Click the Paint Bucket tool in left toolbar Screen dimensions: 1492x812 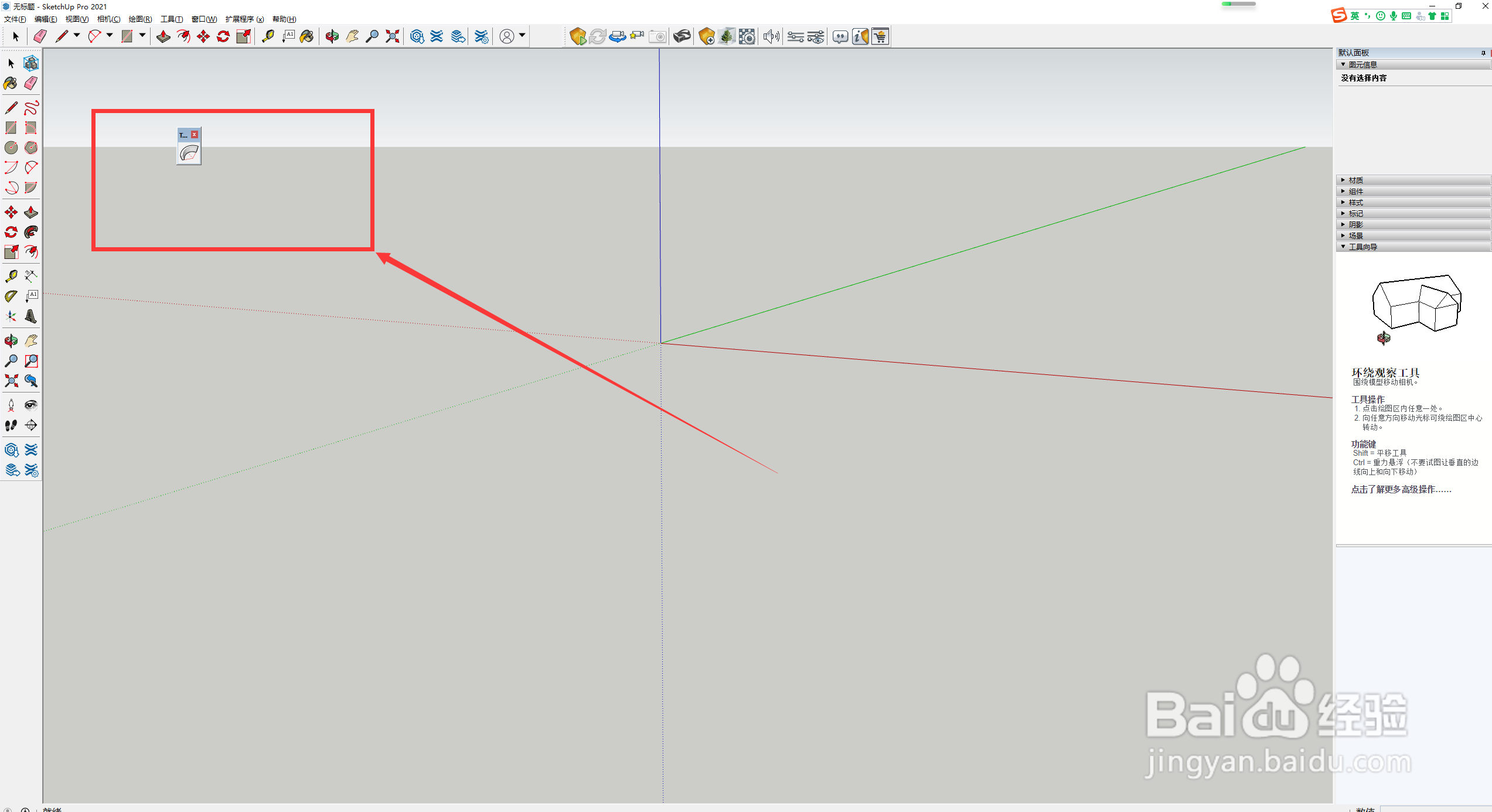[x=11, y=83]
